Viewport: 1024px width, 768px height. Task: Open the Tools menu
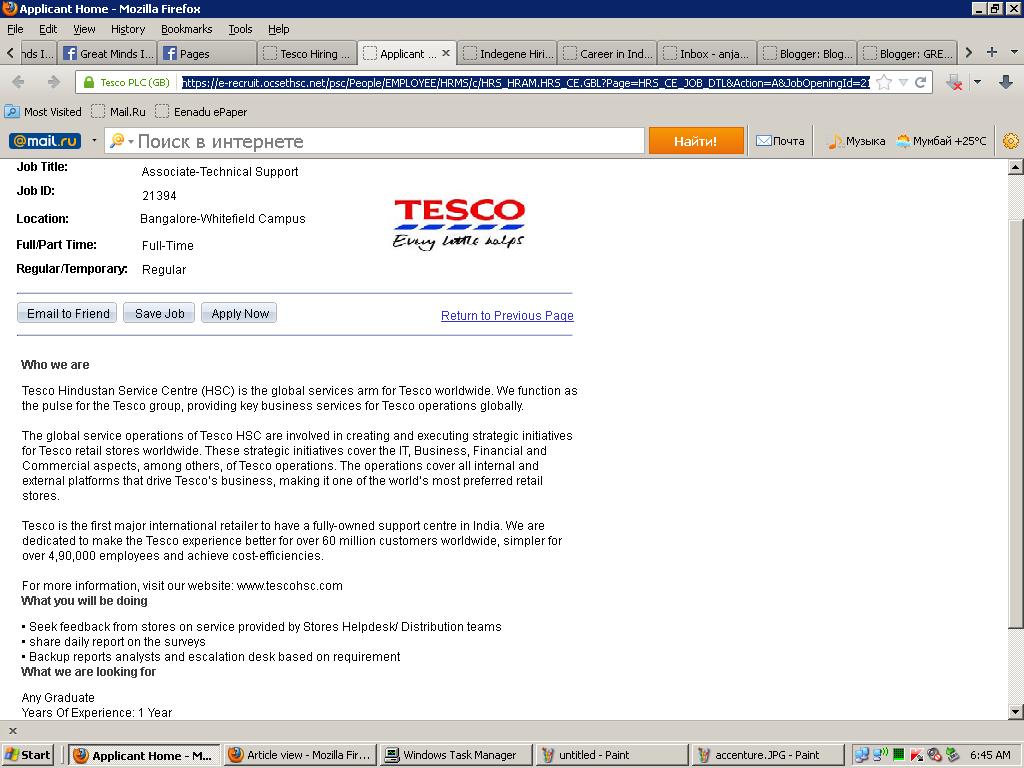coord(240,29)
